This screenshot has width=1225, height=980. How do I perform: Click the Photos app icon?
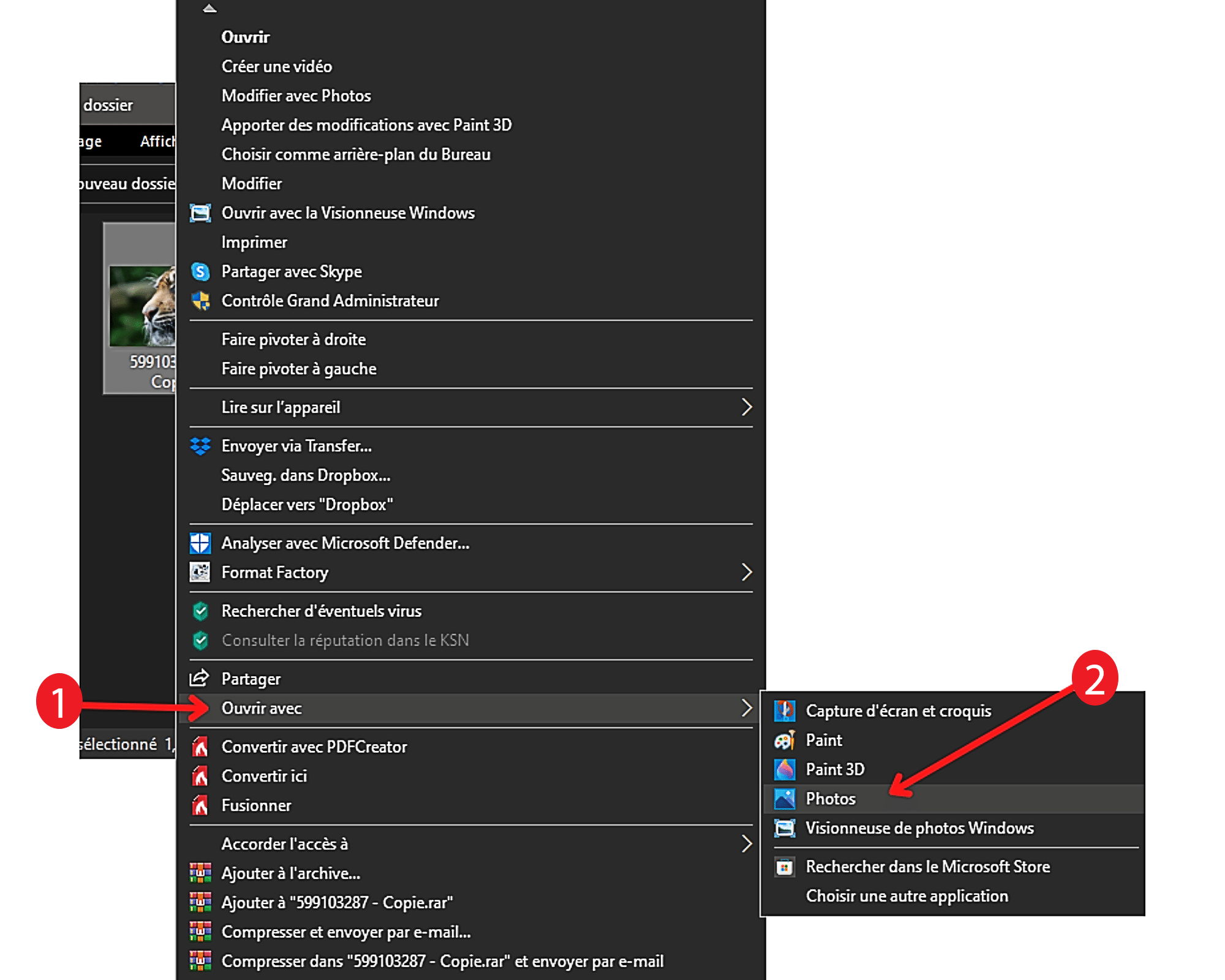pos(785,799)
